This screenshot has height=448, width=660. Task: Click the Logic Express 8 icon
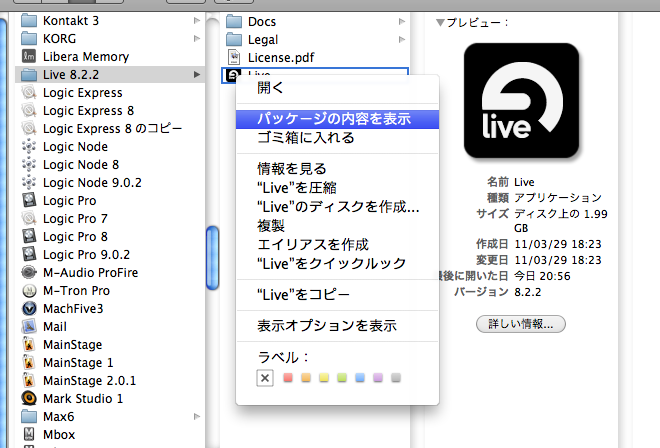[29, 110]
